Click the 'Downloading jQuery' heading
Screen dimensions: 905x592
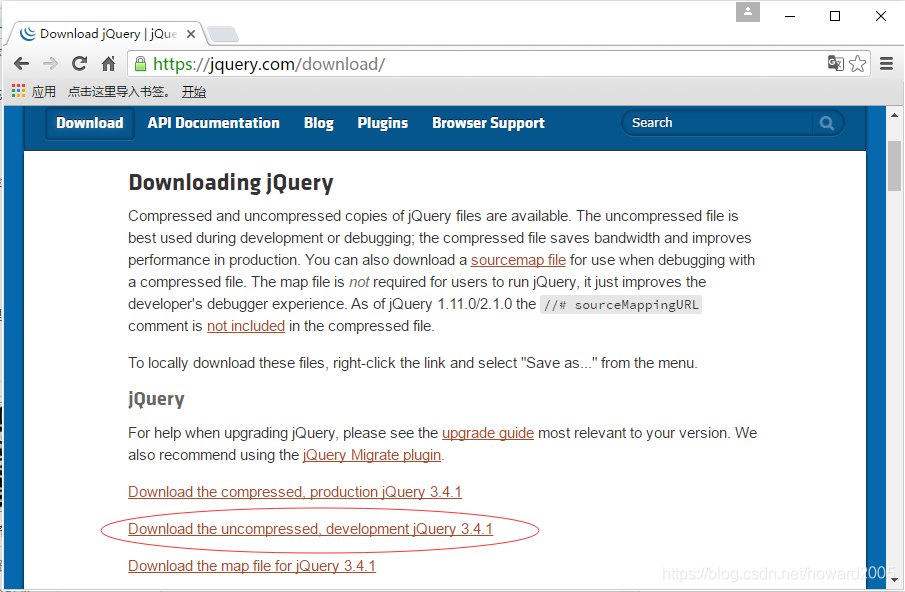point(231,183)
